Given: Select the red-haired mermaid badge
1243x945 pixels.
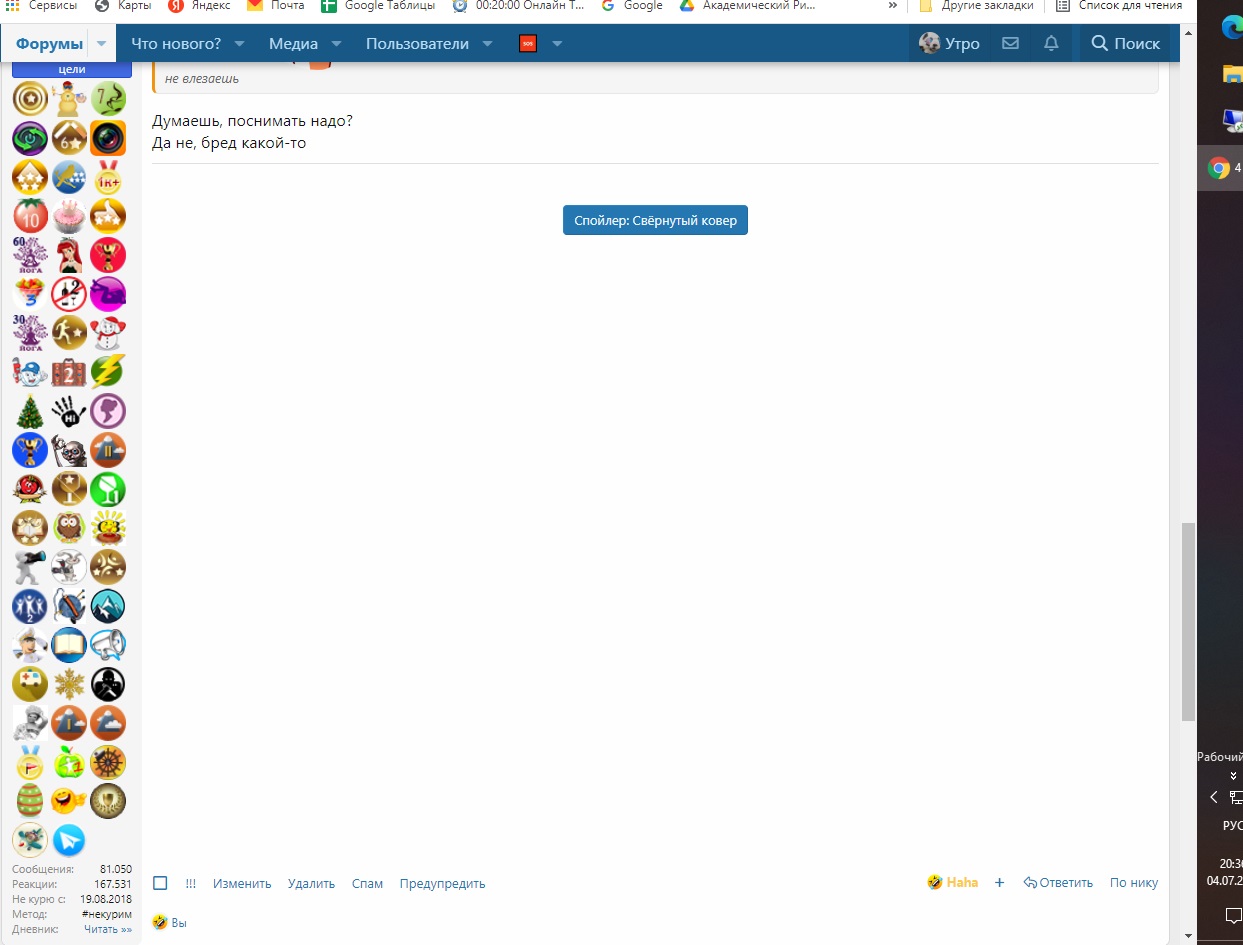Looking at the screenshot, I should [x=69, y=255].
